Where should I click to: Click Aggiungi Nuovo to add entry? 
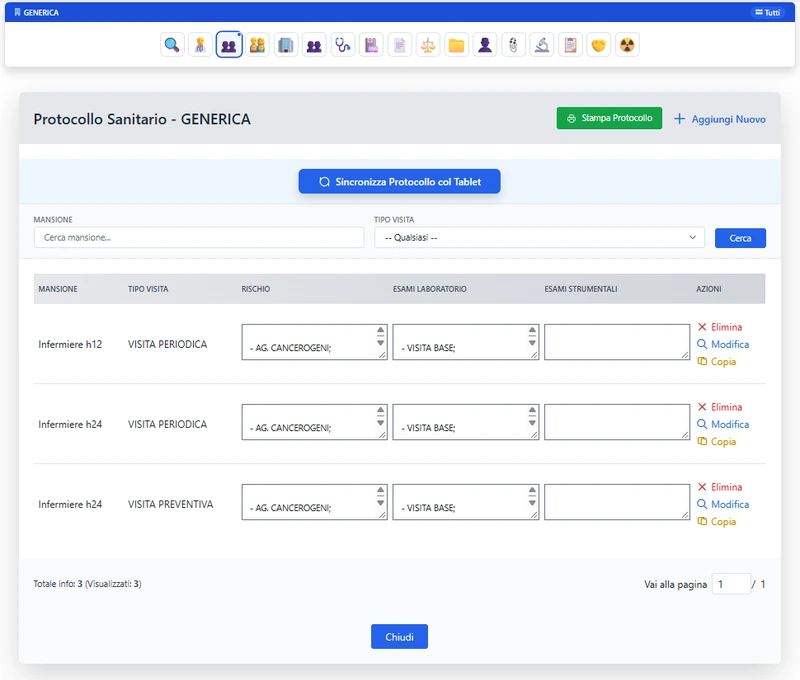coord(719,119)
